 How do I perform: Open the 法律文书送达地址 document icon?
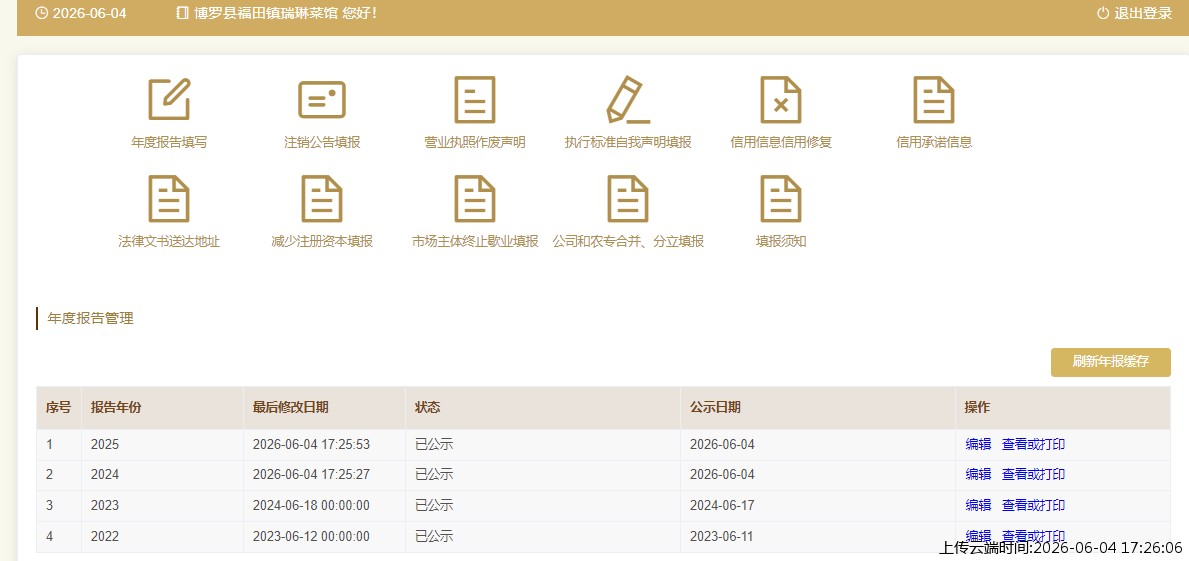[x=169, y=199]
